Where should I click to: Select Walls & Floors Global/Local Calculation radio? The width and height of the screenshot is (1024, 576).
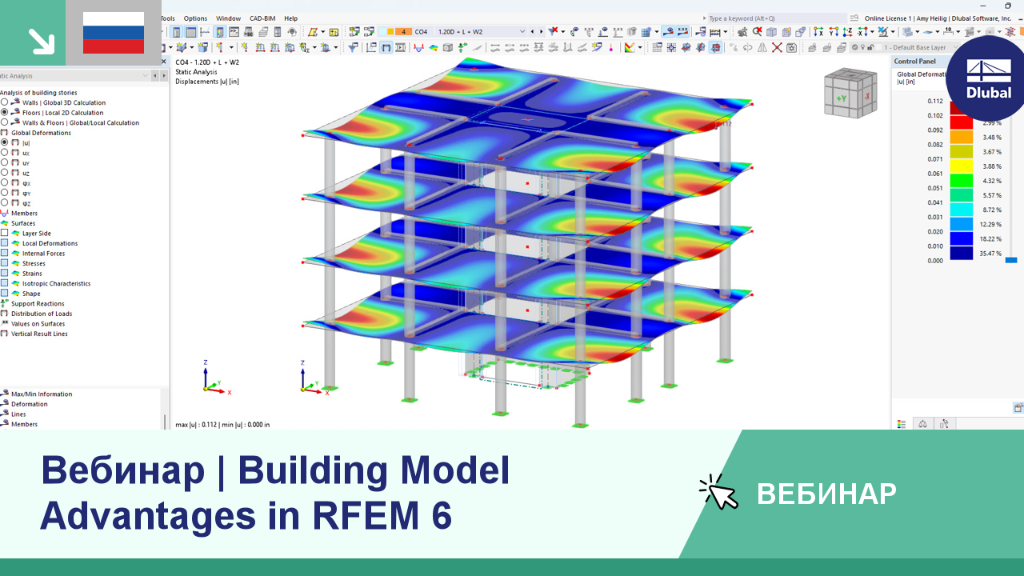tap(5, 122)
